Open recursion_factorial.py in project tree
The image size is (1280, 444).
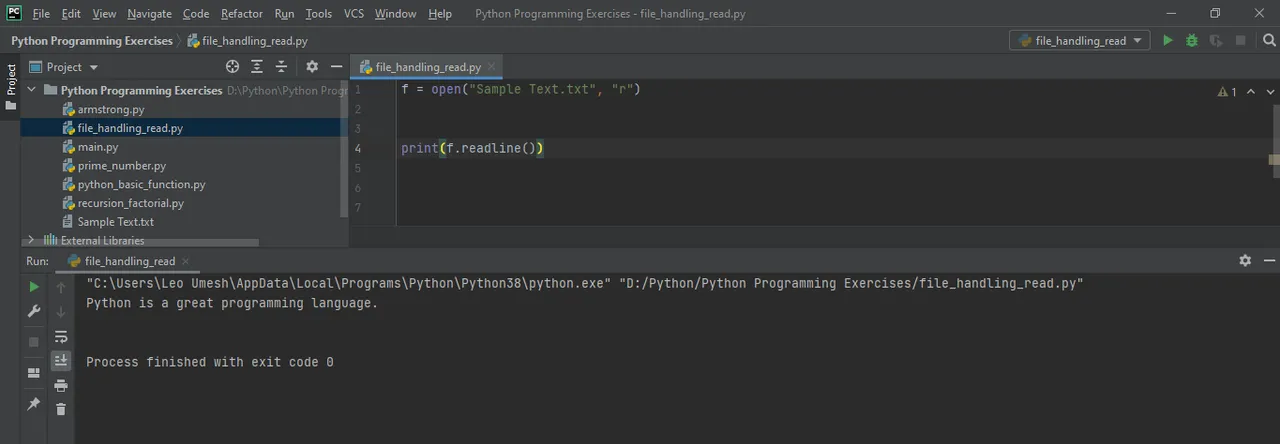[131, 203]
